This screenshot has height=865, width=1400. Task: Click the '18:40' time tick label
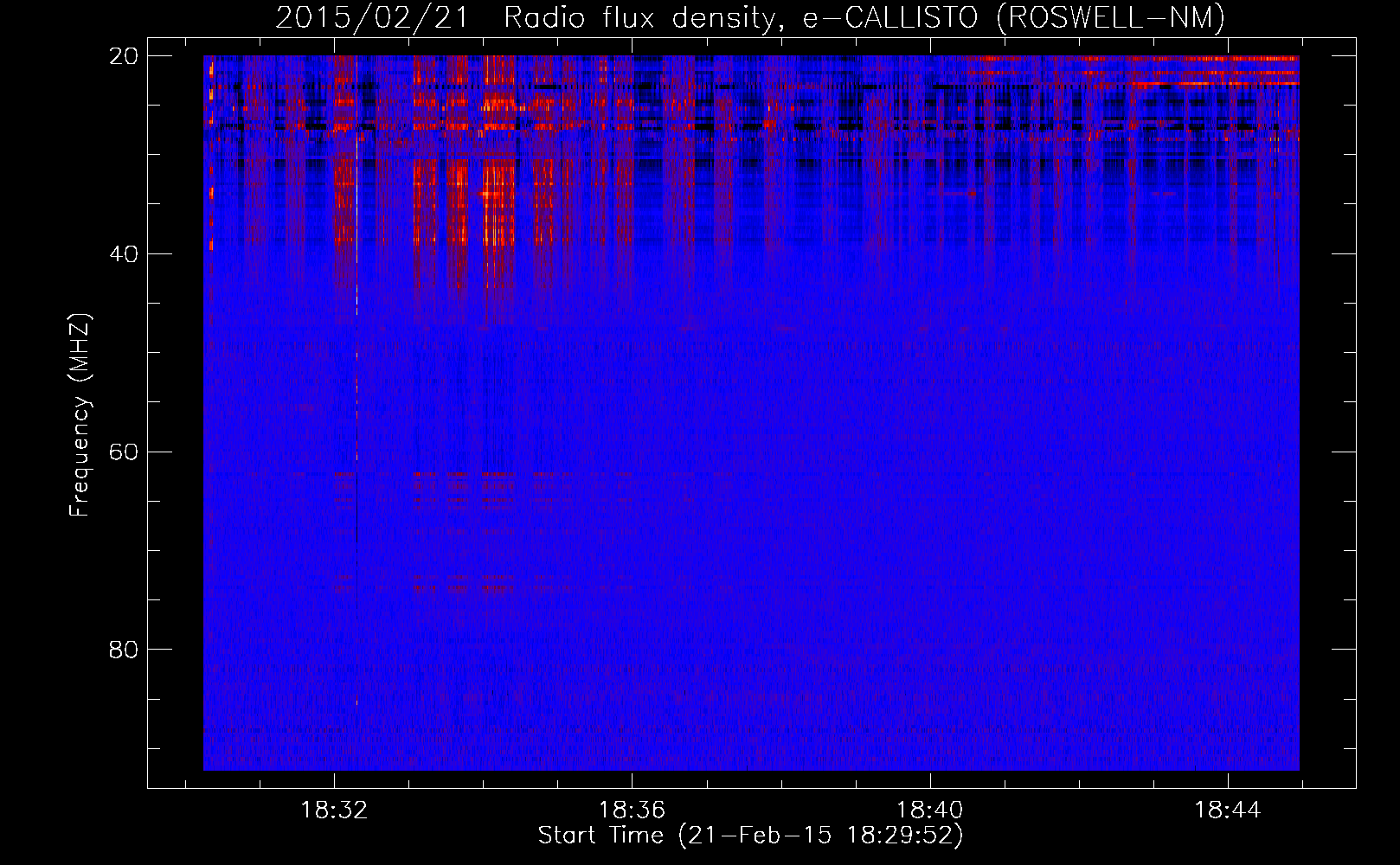930,810
